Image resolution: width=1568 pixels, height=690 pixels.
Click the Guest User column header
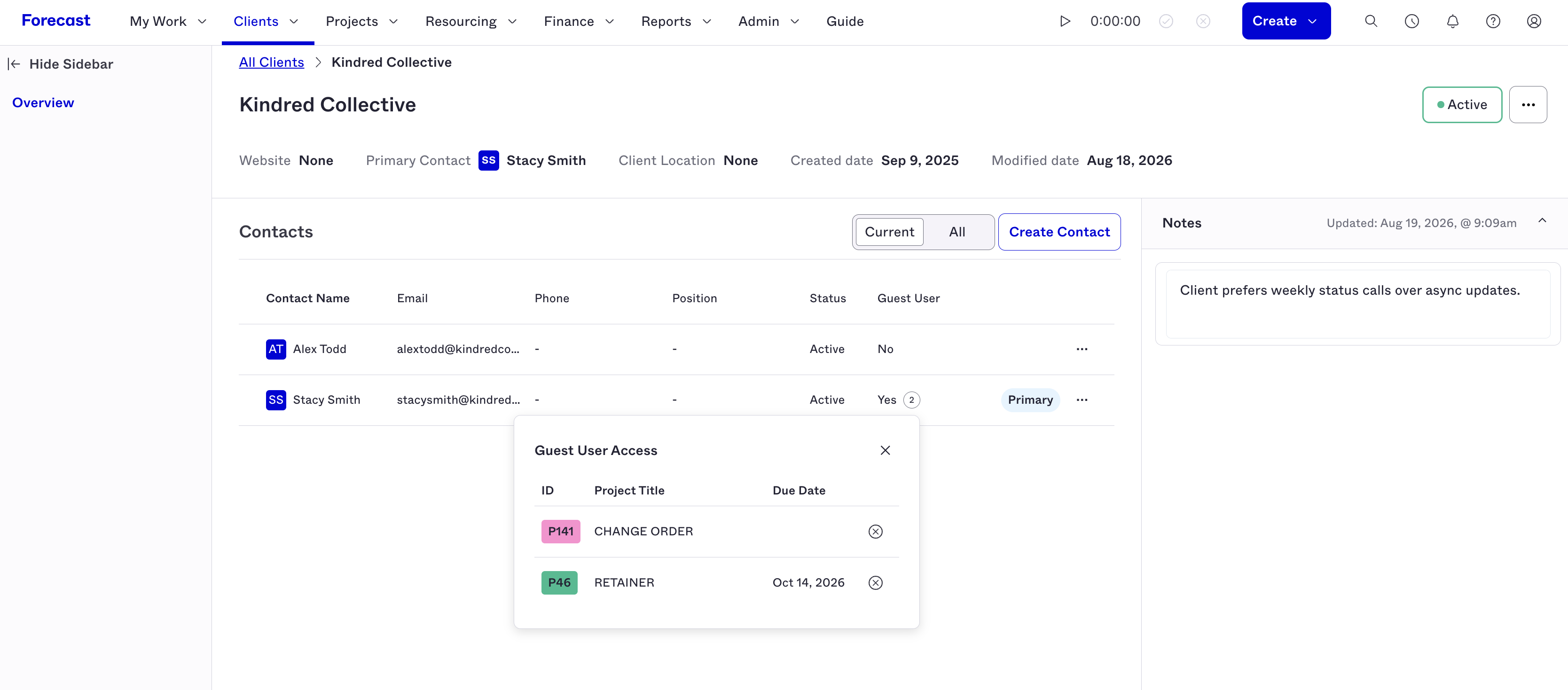[908, 298]
